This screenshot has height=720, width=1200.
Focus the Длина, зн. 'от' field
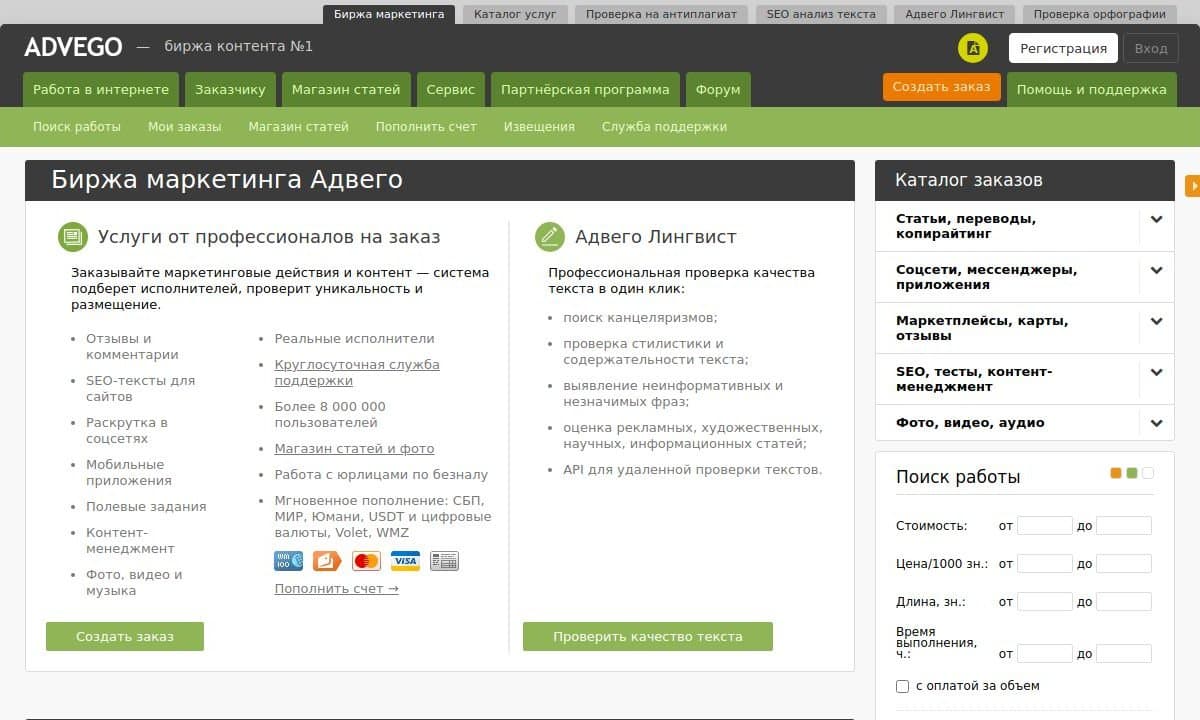pyautogui.click(x=1045, y=602)
